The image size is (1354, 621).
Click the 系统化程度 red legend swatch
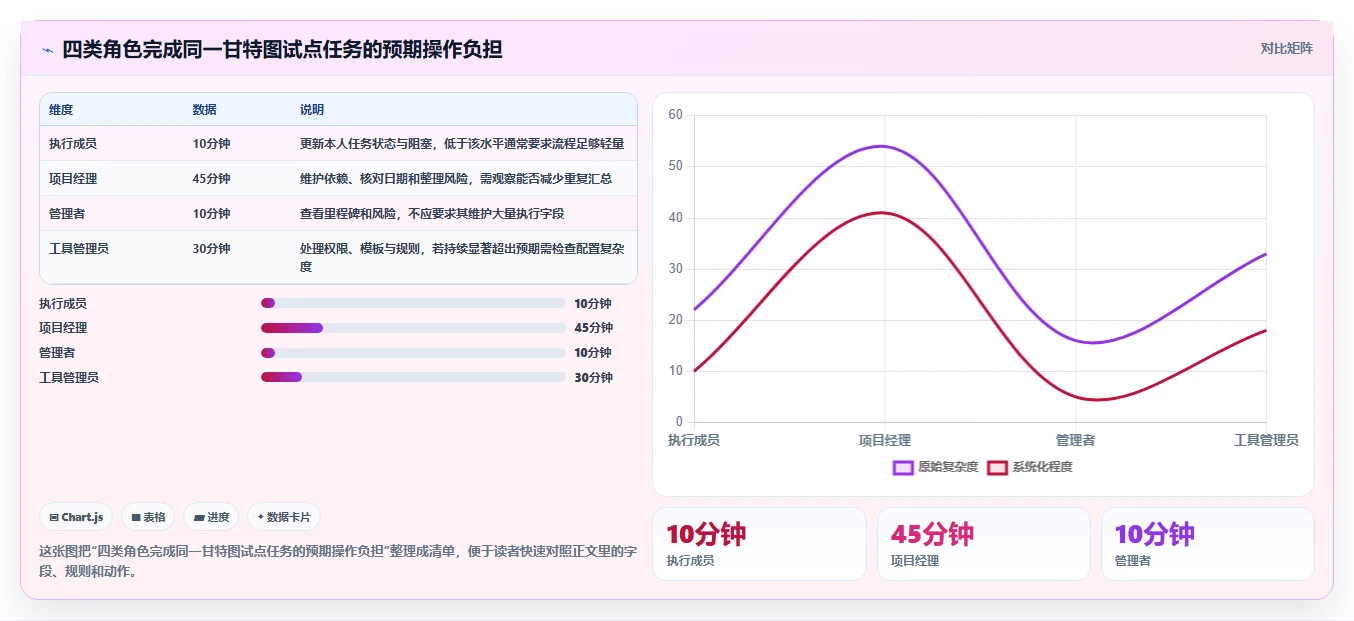tap(997, 467)
